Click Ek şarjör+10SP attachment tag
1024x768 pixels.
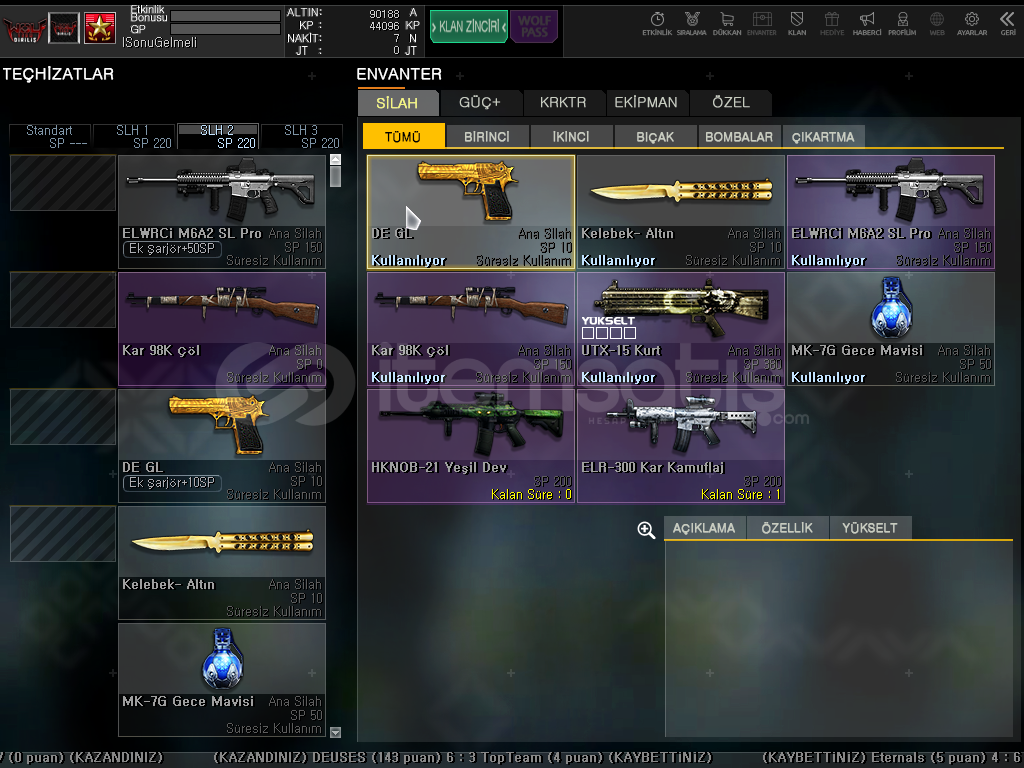pos(172,483)
